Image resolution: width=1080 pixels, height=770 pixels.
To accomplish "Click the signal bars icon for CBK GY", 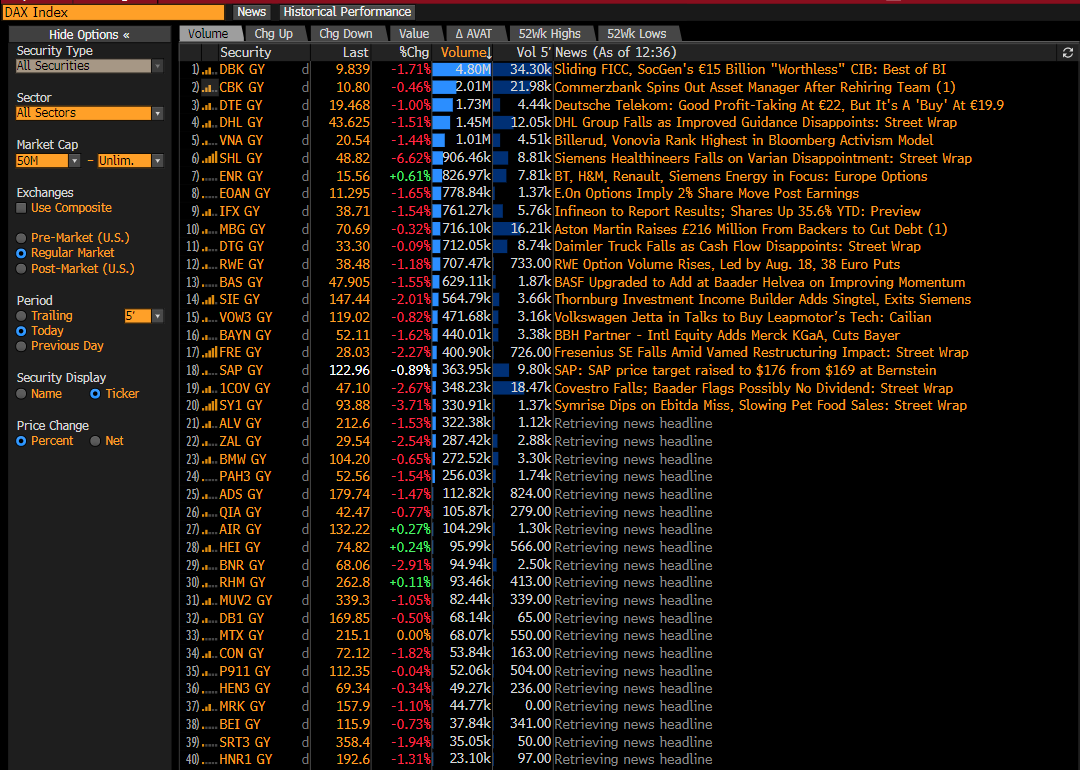I will click(209, 87).
